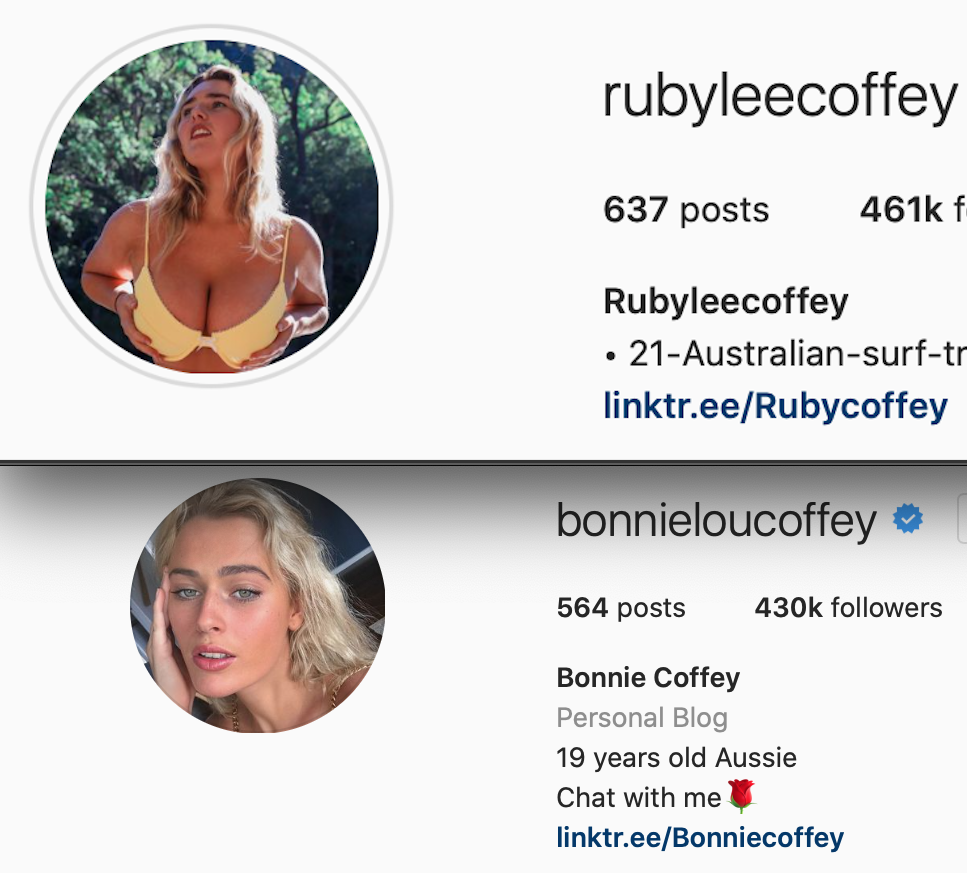The image size is (967, 873).
Task: Click the rubyleecoffey username heading
Action: tap(780, 97)
